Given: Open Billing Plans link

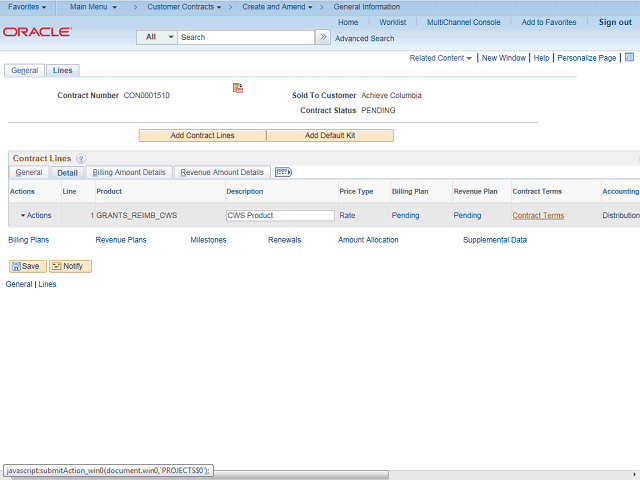Looking at the screenshot, I should point(29,240).
